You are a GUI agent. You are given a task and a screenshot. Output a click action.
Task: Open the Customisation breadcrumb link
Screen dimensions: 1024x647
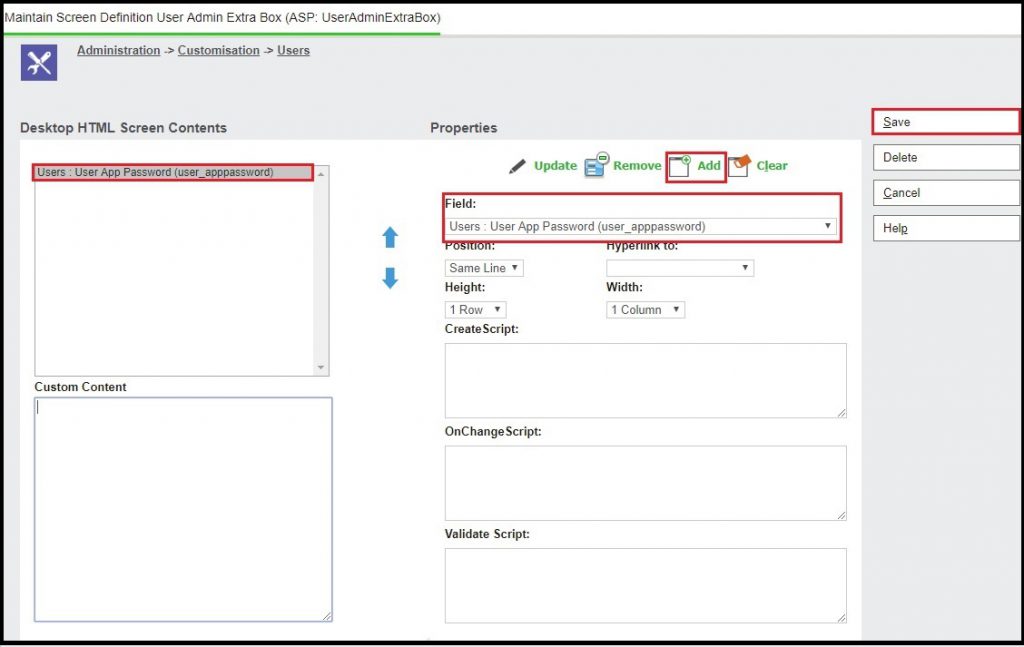(218, 50)
